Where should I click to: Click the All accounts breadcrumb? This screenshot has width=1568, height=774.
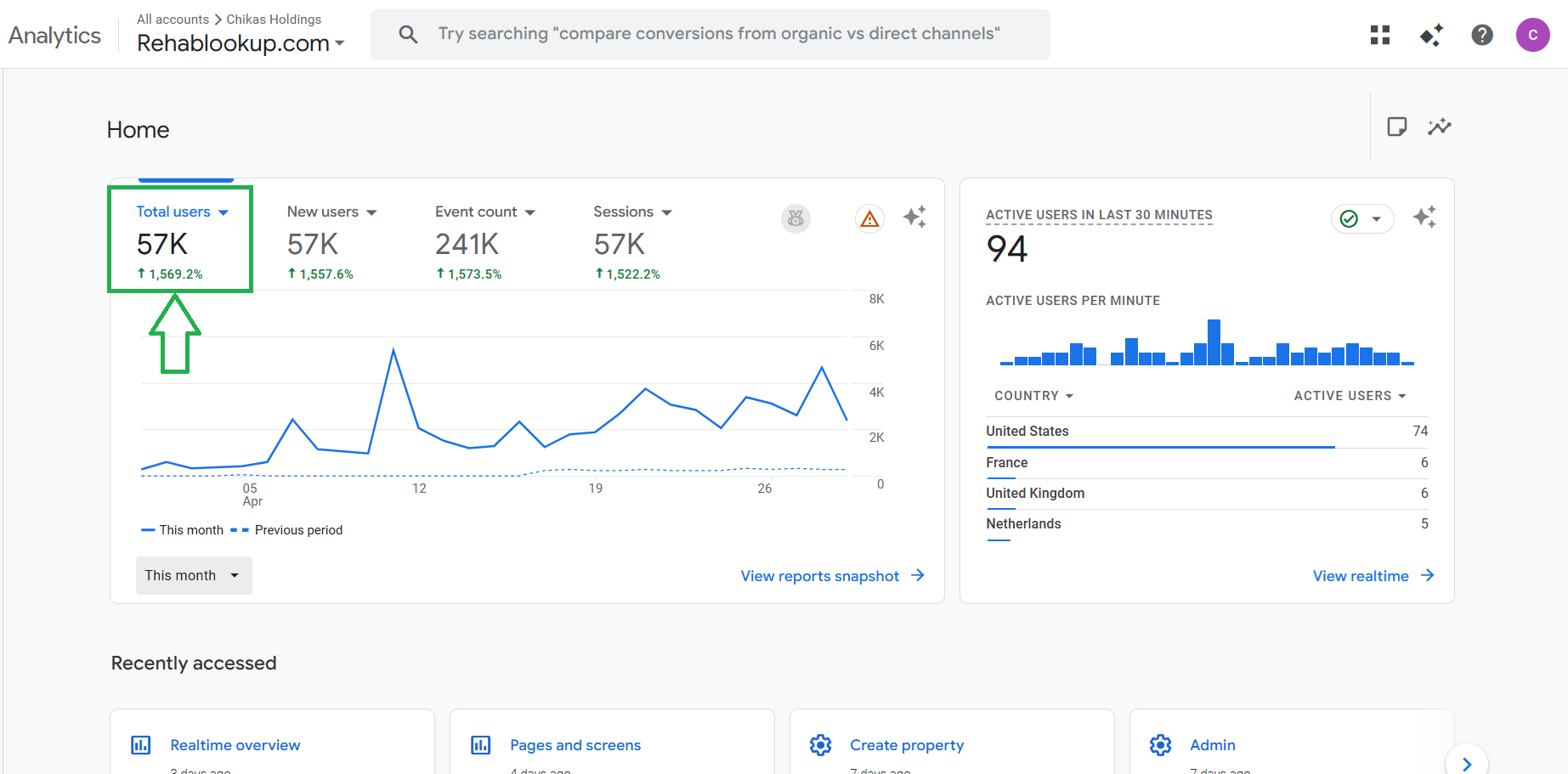click(173, 19)
